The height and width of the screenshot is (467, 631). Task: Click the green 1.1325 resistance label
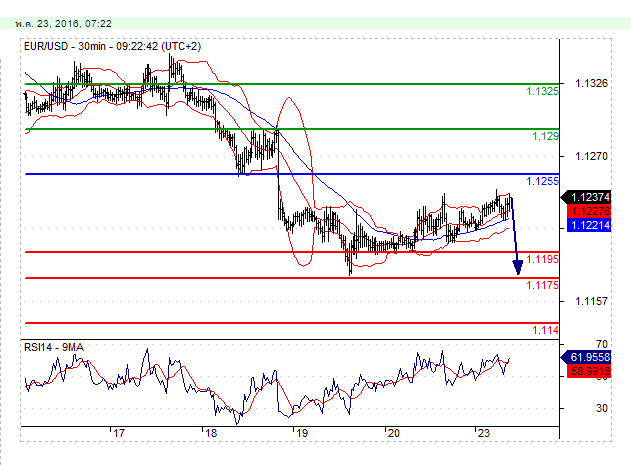542,91
